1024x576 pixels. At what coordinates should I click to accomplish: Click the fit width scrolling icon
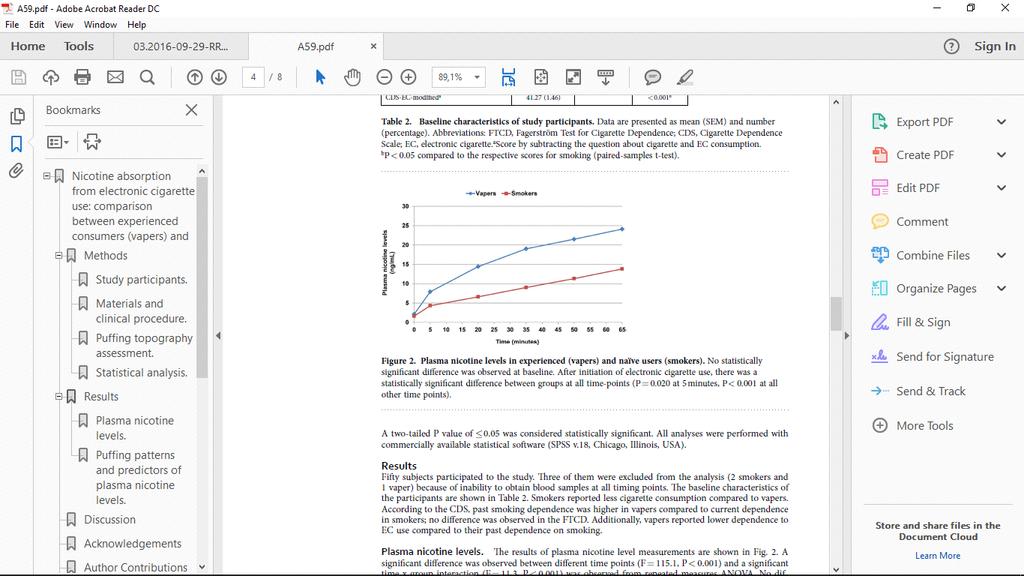click(508, 77)
